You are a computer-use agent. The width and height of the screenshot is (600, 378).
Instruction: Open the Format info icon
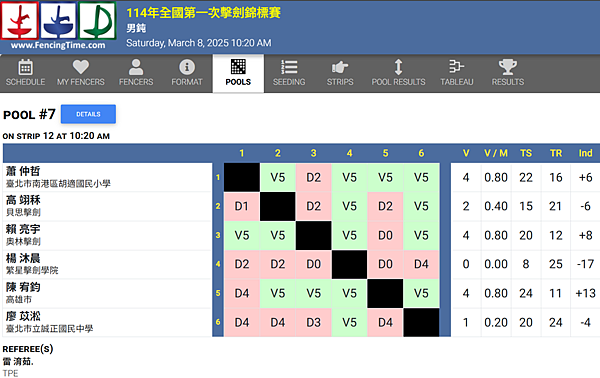(x=187, y=67)
